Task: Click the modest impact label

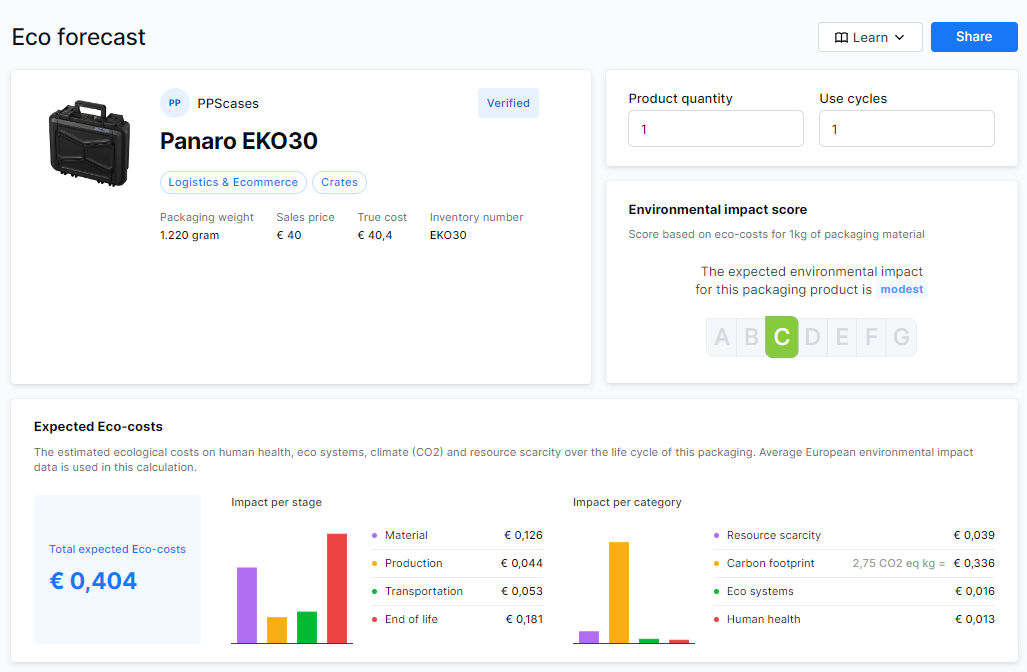Action: (902, 289)
